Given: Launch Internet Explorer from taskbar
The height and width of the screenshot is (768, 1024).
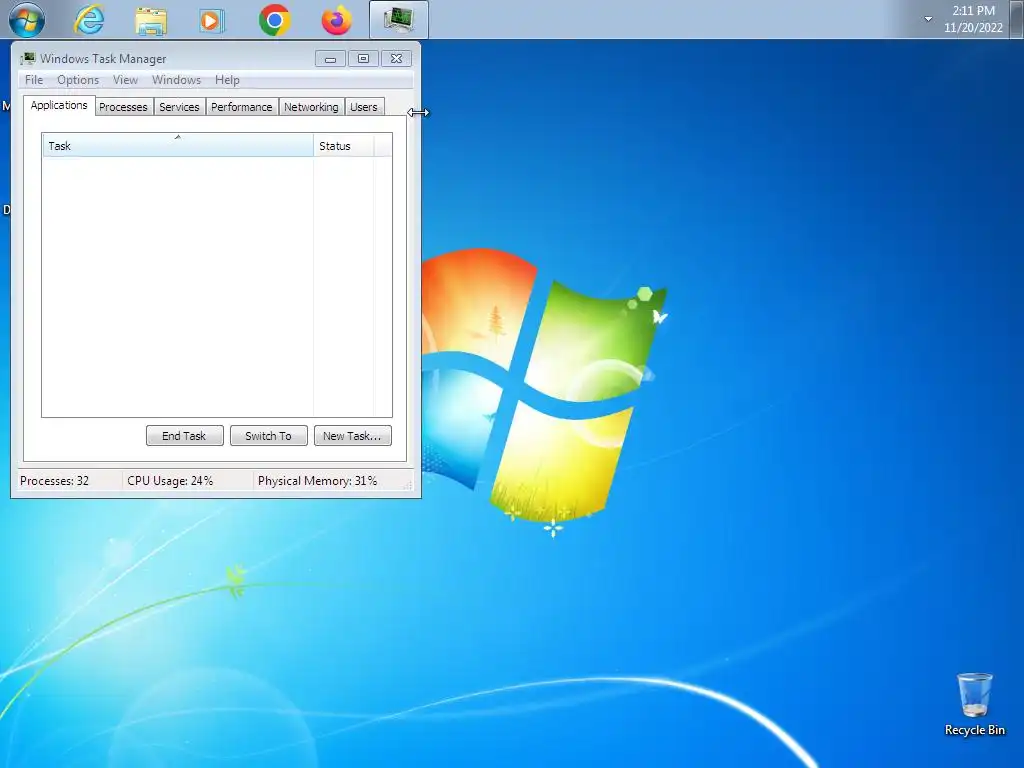Looking at the screenshot, I should click(x=89, y=20).
